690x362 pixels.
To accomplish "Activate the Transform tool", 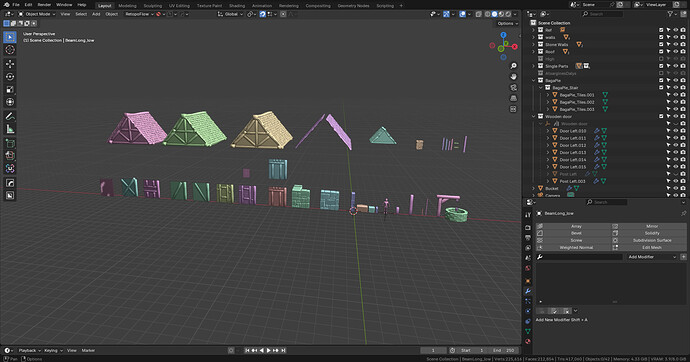I will coord(10,102).
